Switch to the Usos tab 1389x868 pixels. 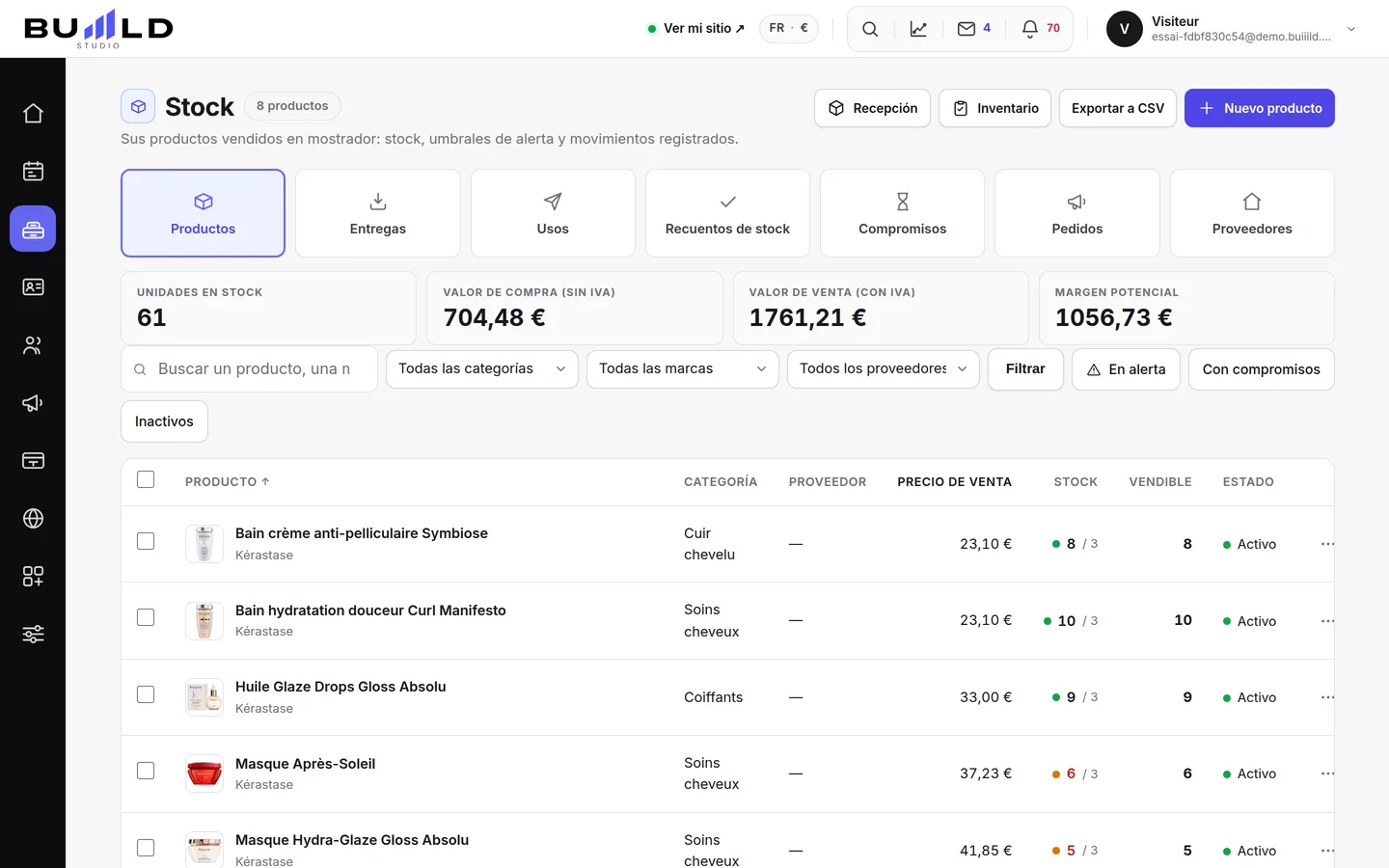[553, 213]
